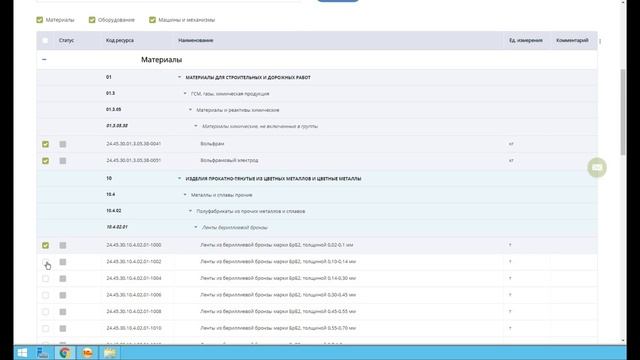Click status icon for code ending 01-1004

tap(62, 279)
